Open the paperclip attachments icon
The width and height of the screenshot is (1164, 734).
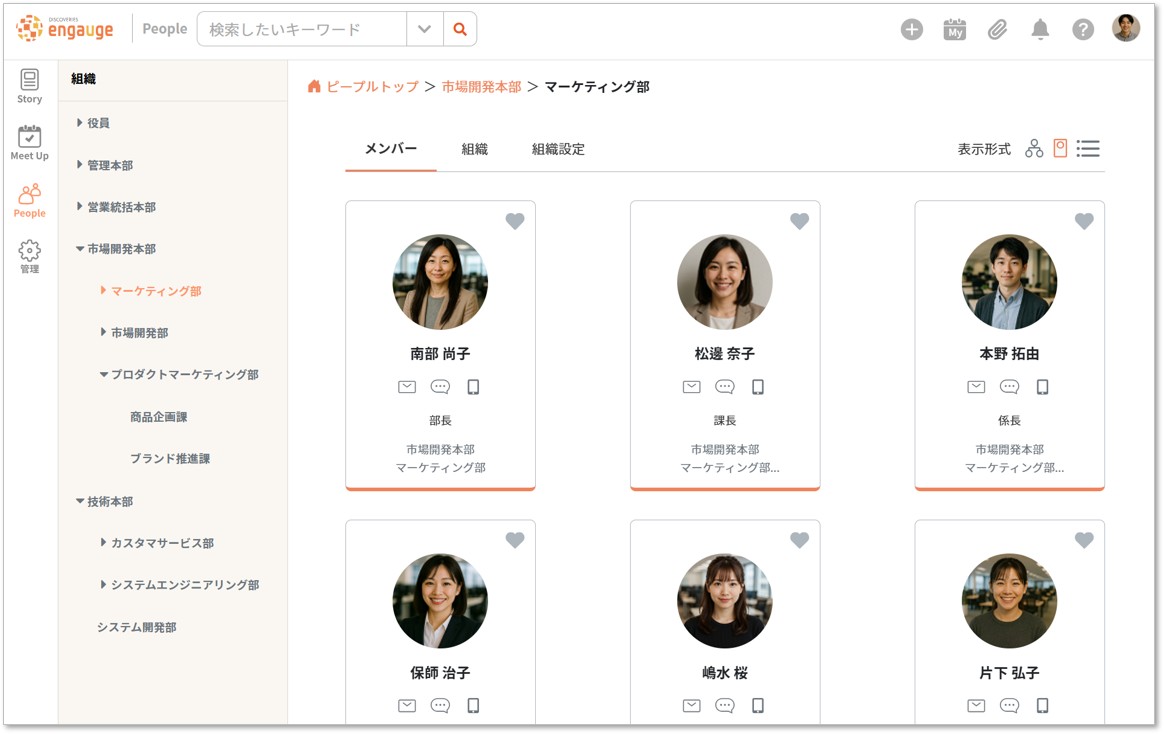tap(997, 29)
